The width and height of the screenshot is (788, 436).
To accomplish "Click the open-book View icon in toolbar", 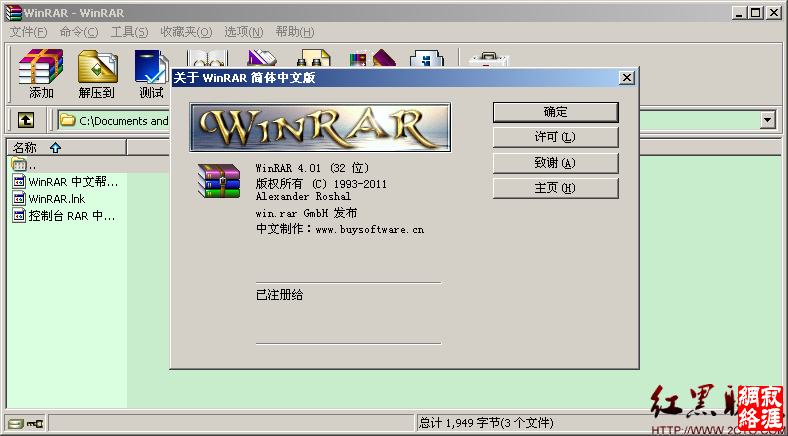I will (x=207, y=57).
